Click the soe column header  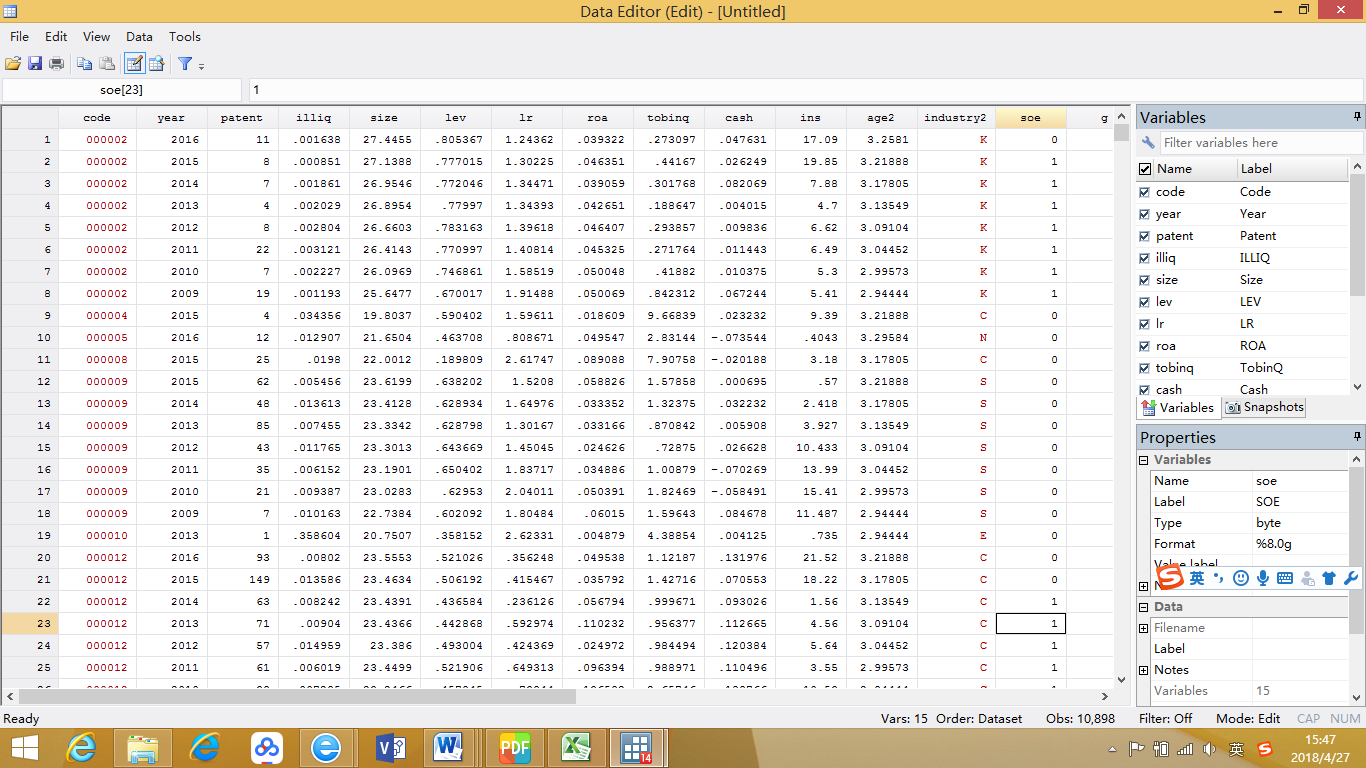pos(1030,117)
